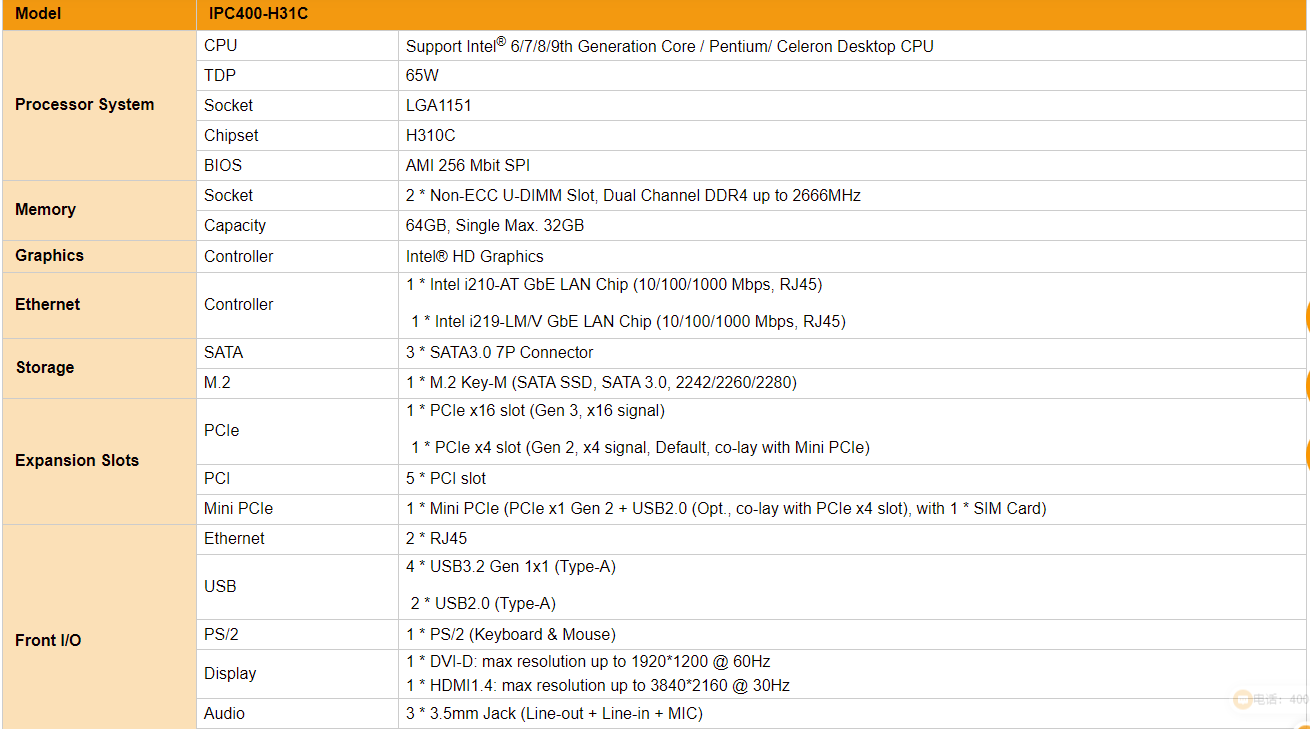Select the "H310C" chipset value

pyautogui.click(x=431, y=135)
